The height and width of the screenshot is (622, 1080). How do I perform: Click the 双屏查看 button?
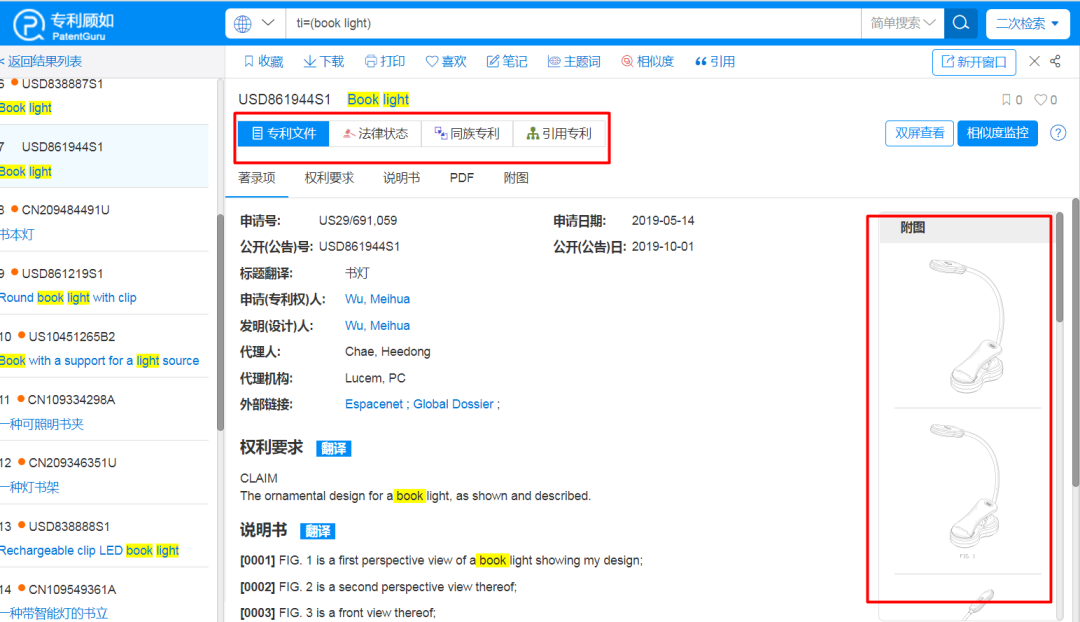pos(919,133)
